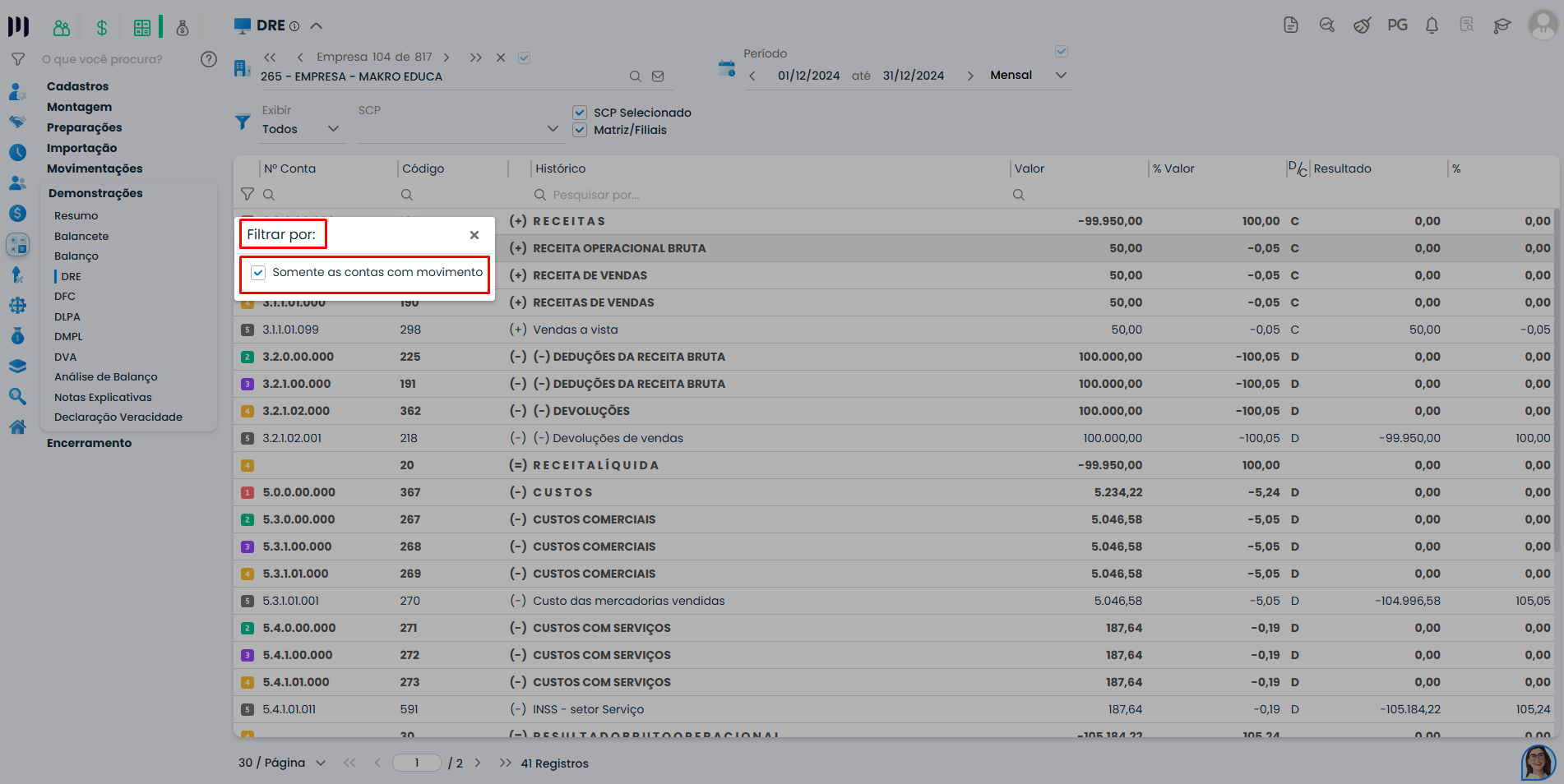Go to the next company
1564x784 pixels.
click(x=447, y=58)
